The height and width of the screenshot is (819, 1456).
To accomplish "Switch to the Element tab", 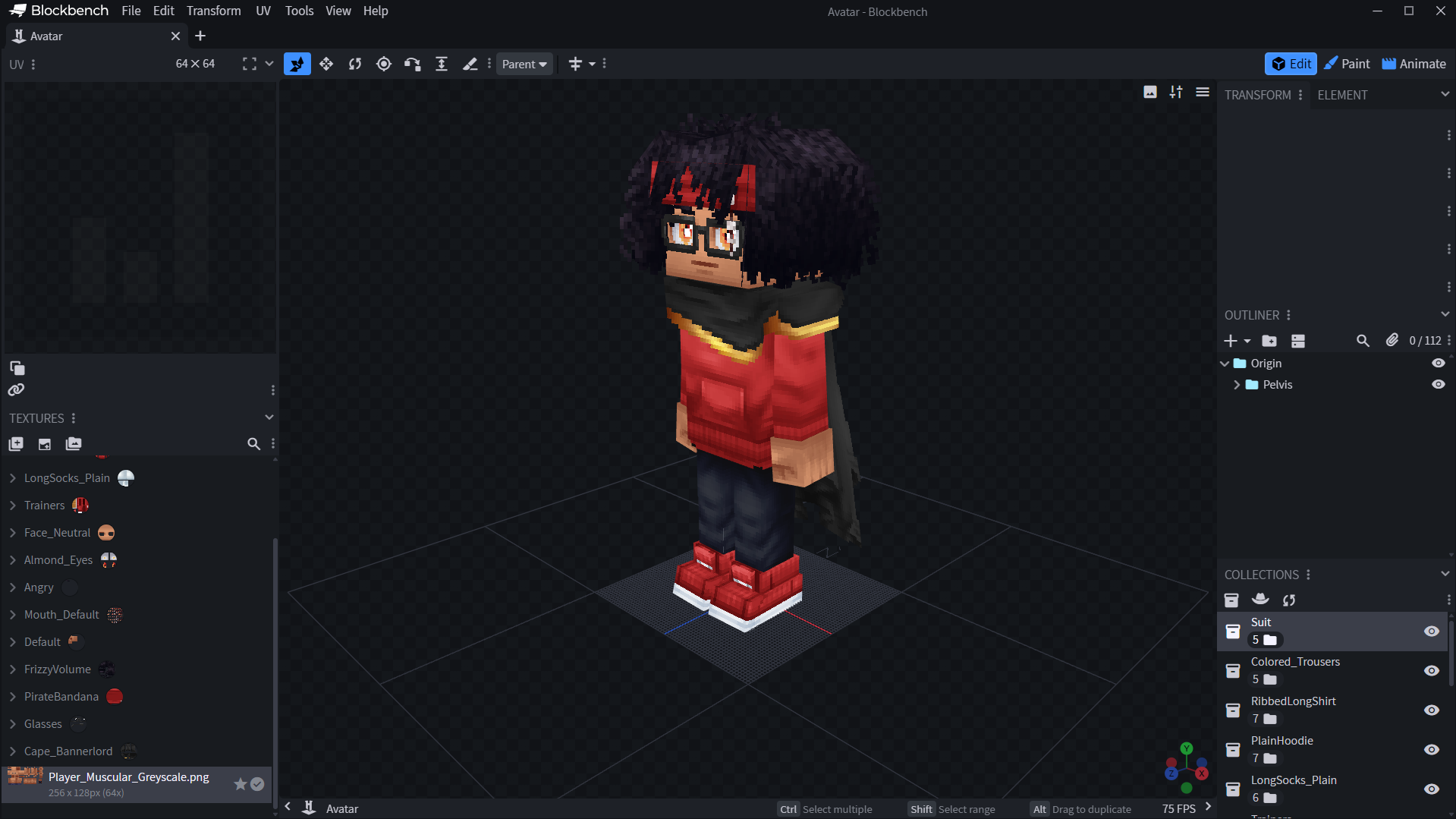I will pos(1342,94).
